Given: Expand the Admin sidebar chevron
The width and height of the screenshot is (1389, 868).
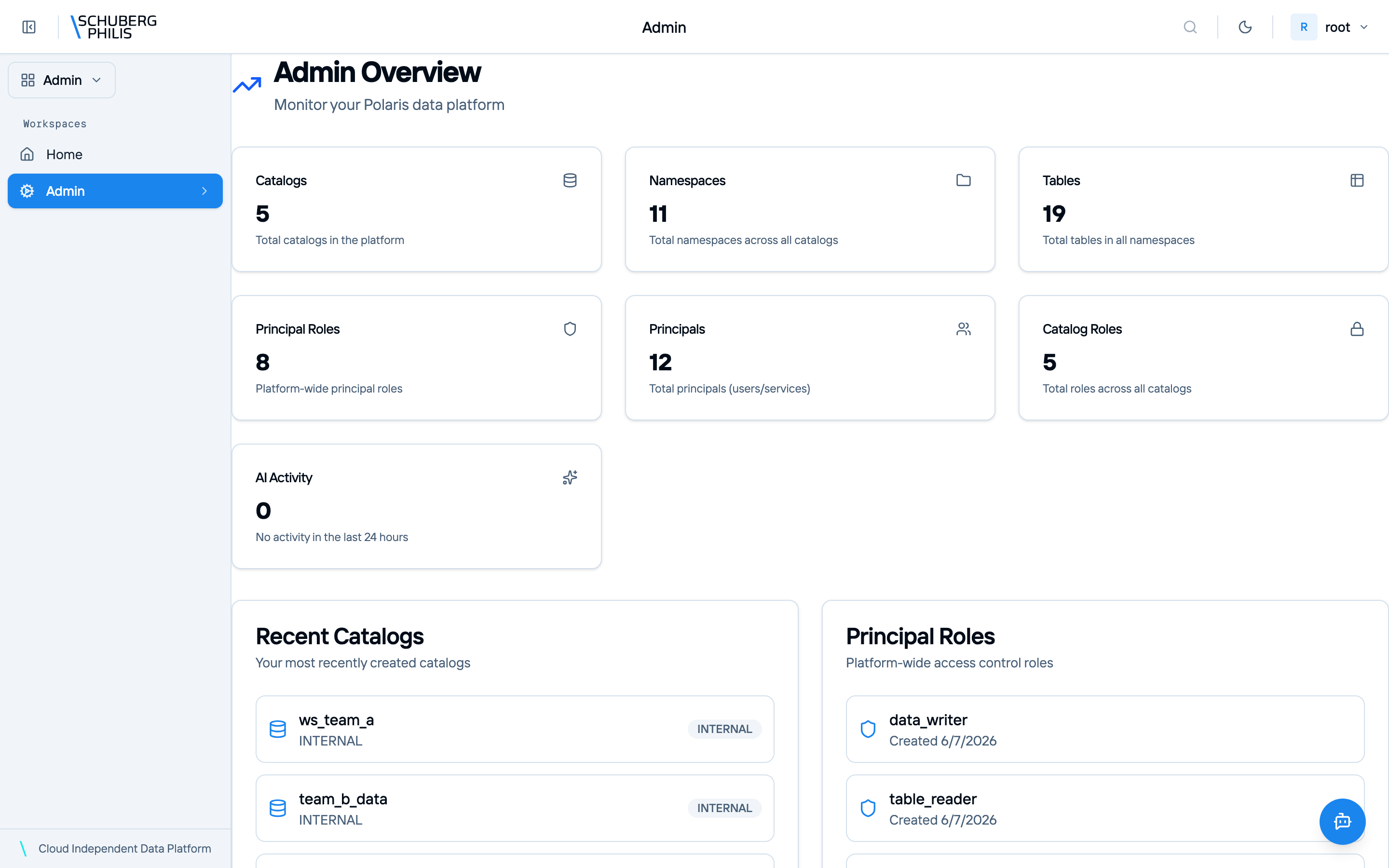Looking at the screenshot, I should pos(204,191).
